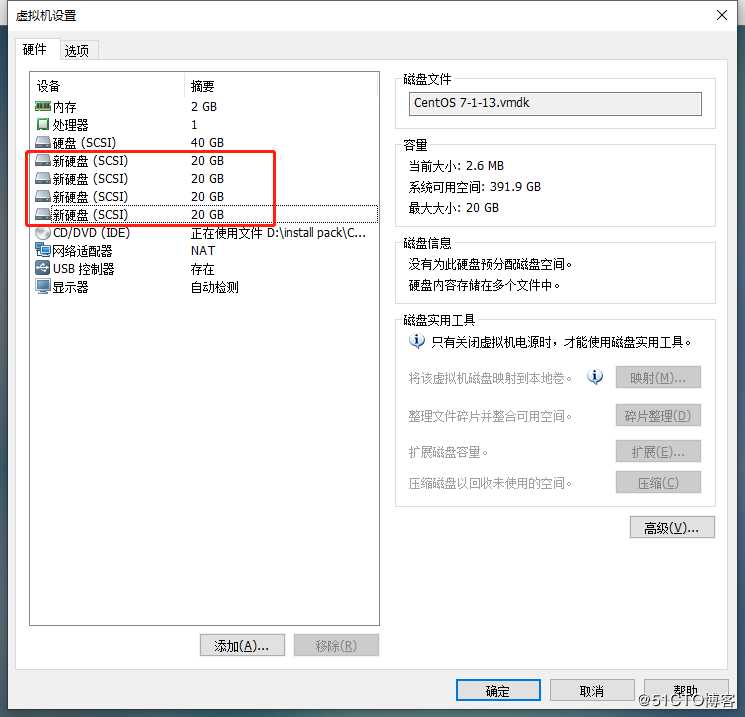Click the 压缩(C) button

pos(658,483)
